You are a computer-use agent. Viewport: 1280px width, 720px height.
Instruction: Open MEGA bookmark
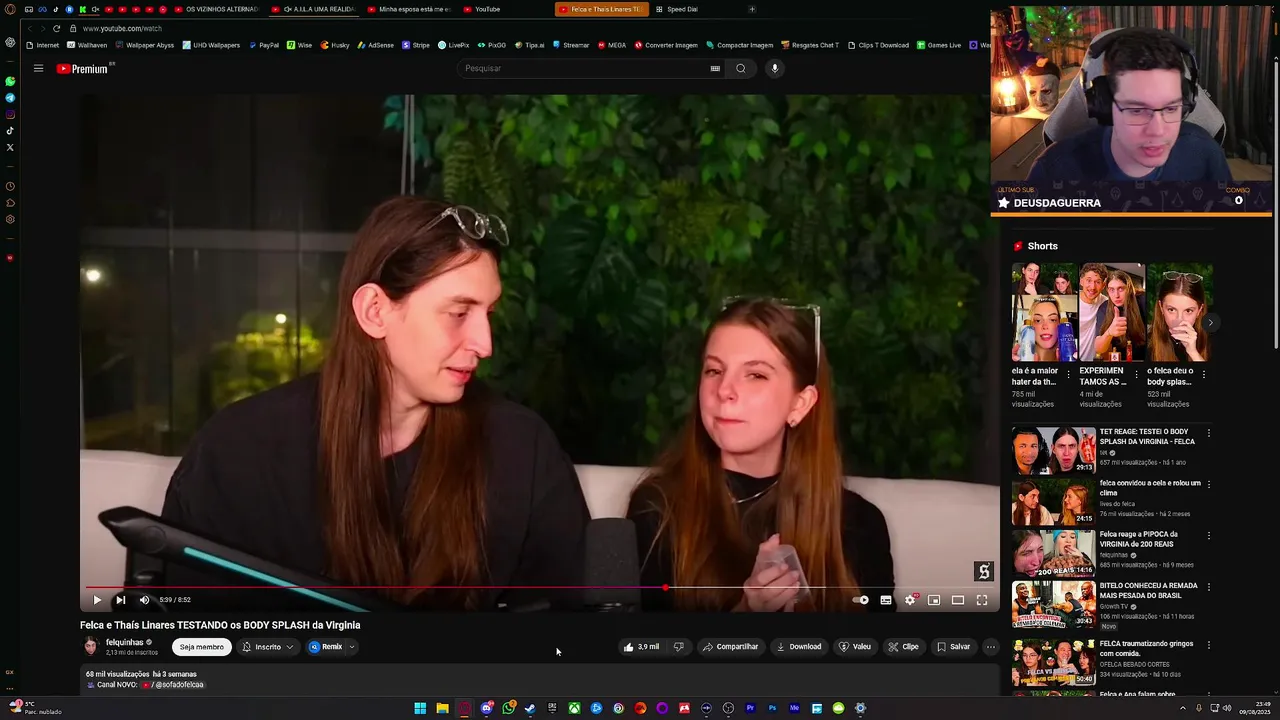tap(612, 45)
